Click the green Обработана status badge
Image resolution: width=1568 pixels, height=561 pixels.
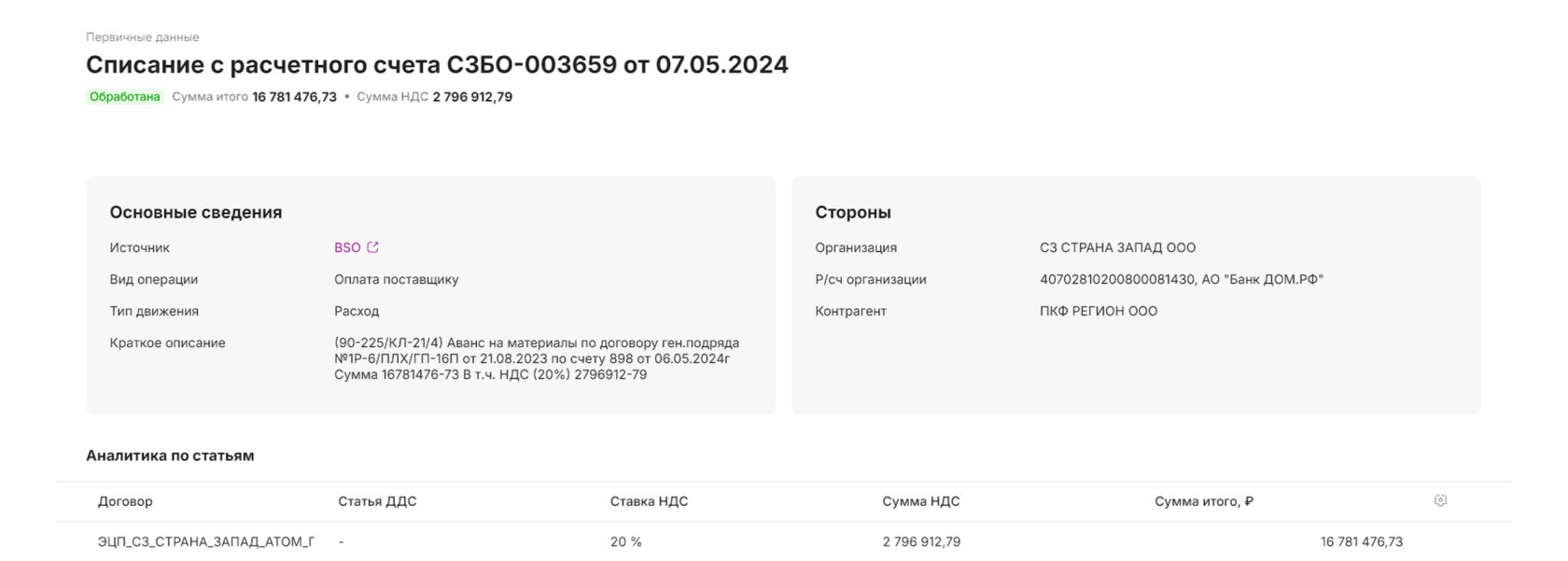[x=124, y=97]
